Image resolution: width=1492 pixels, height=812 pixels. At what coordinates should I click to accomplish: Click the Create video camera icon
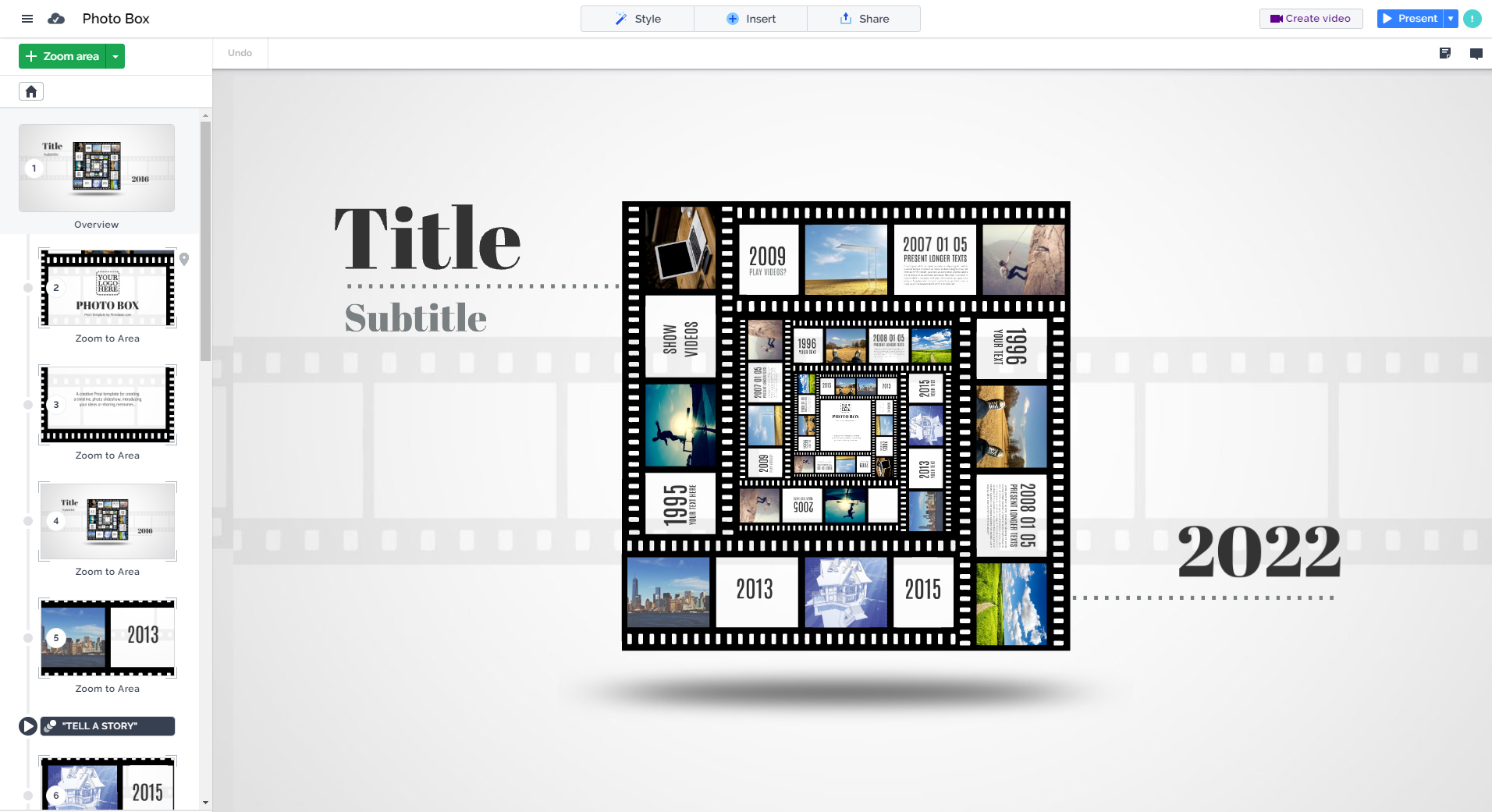(1275, 18)
